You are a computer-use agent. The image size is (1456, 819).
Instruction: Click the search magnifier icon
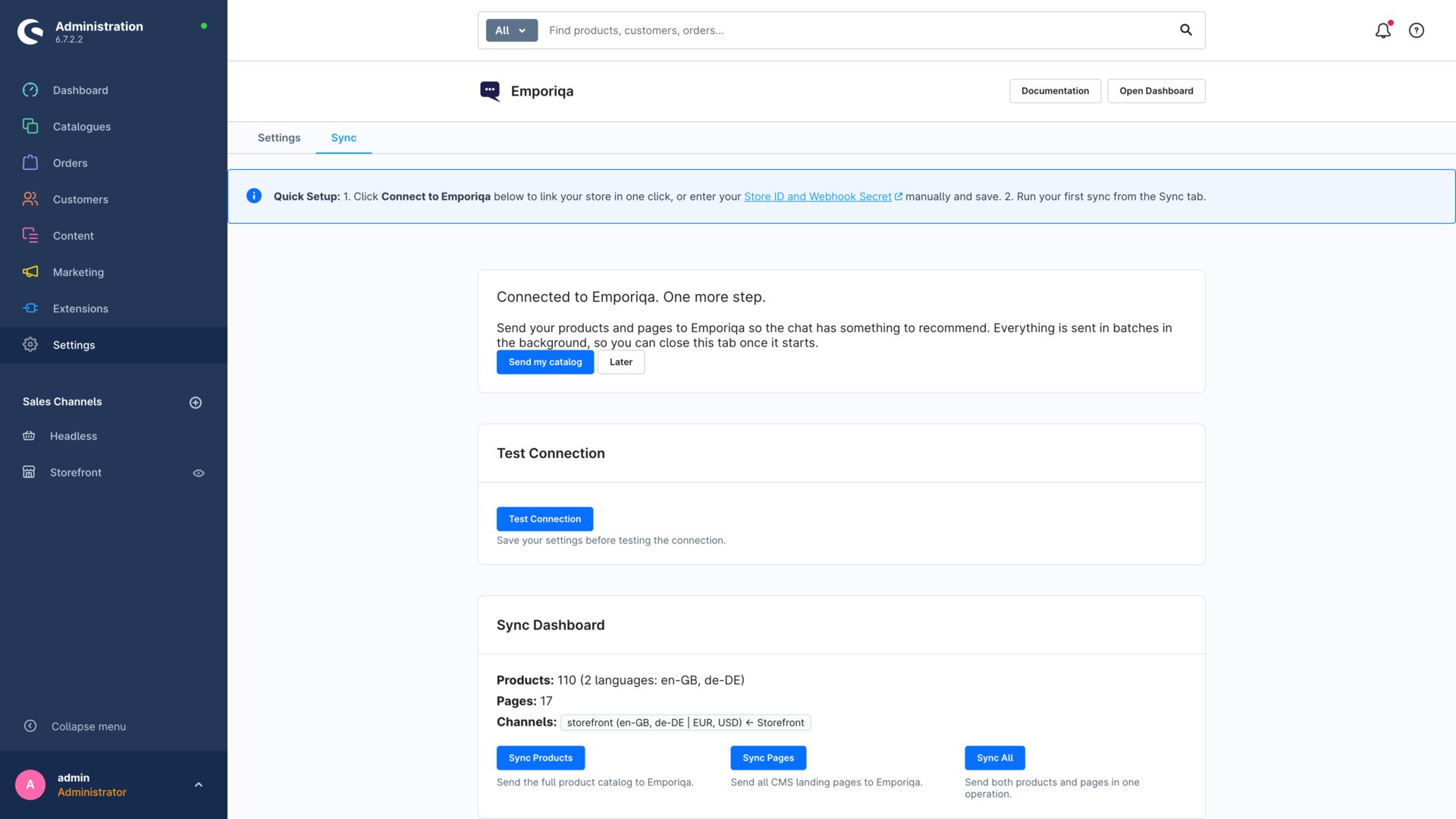point(1186,30)
